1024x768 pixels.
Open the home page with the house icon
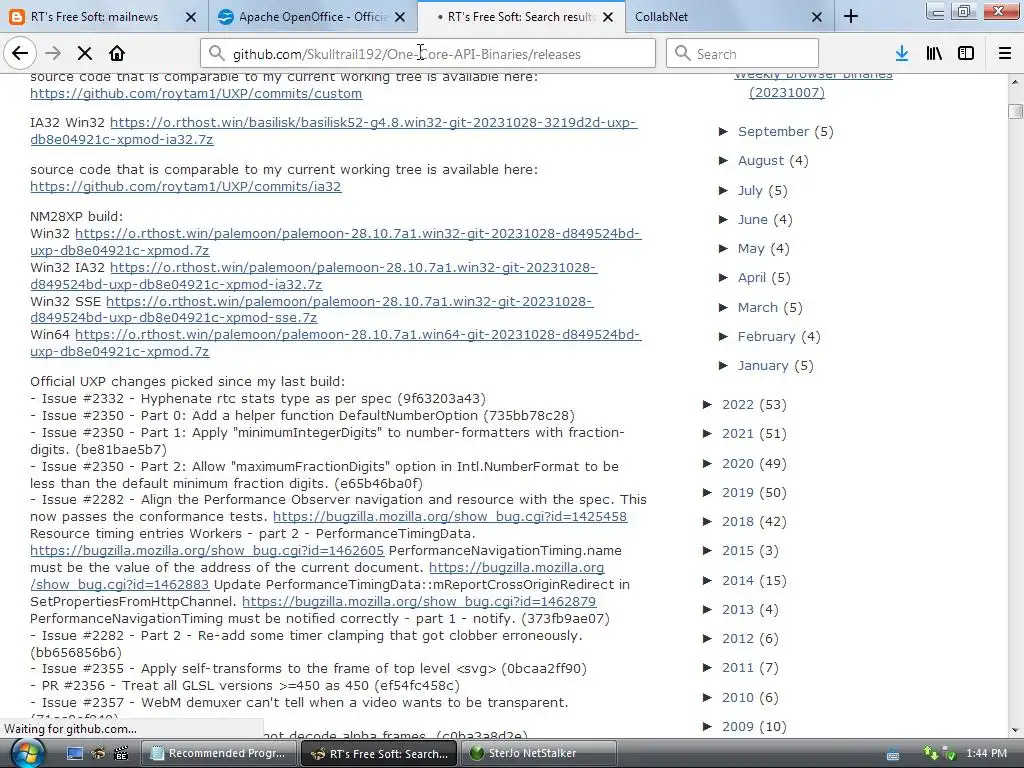(x=117, y=54)
